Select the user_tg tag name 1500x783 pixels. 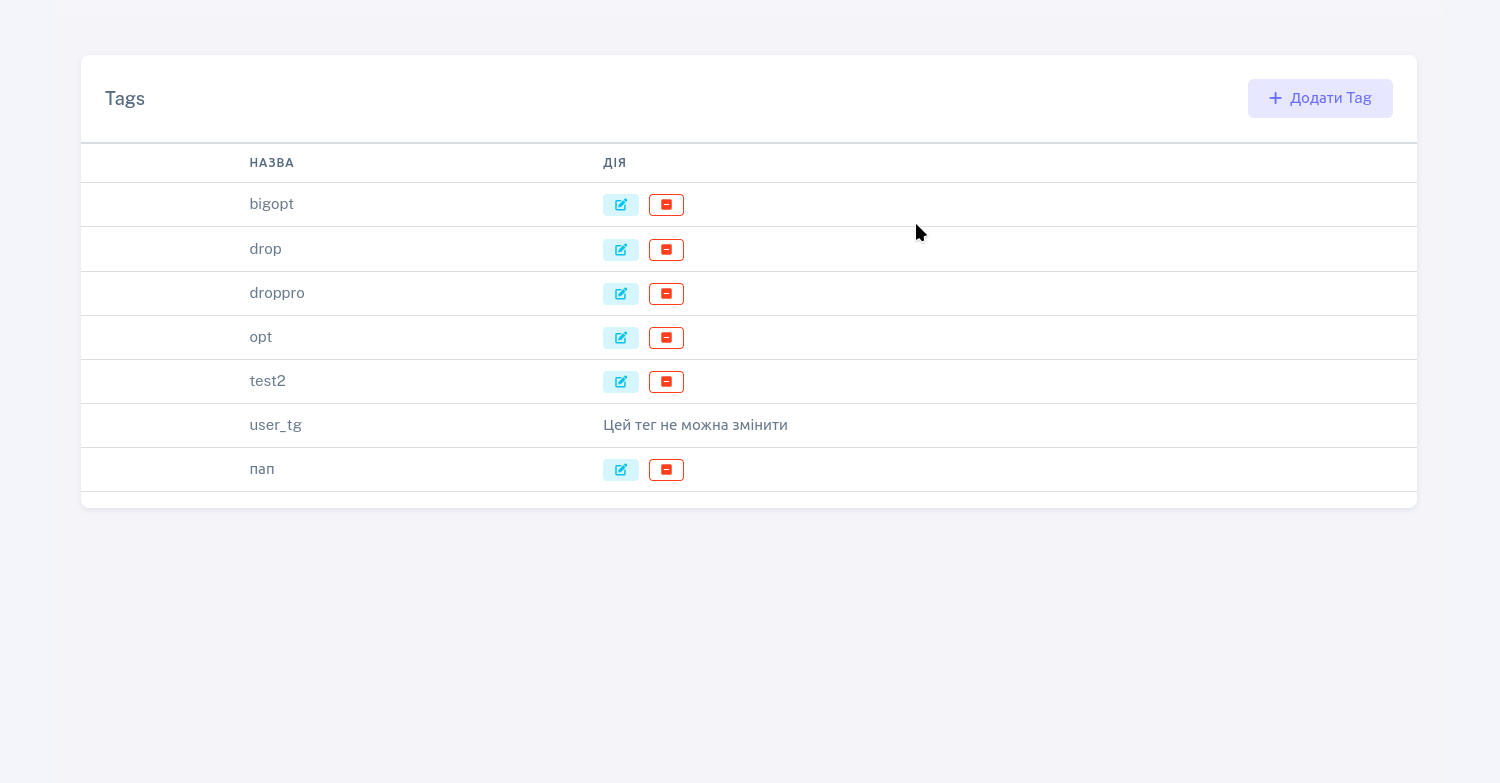click(275, 425)
